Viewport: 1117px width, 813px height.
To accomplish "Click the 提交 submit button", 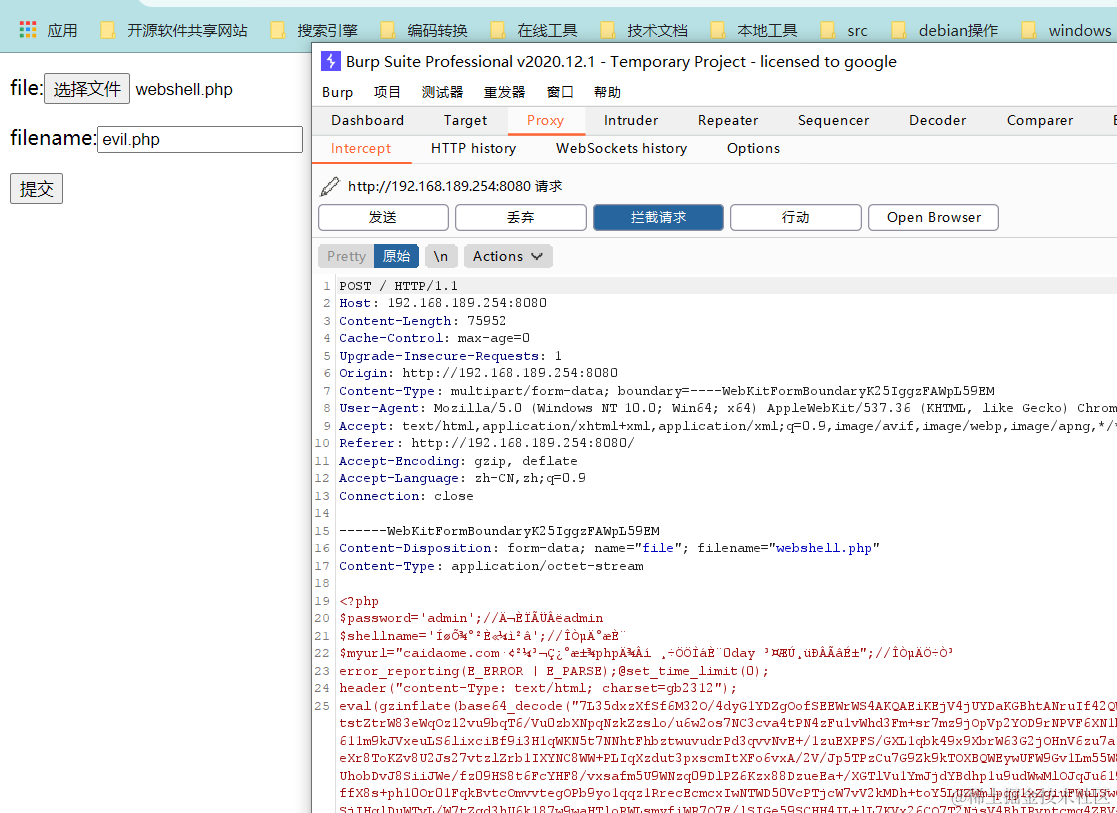I will (x=36, y=189).
